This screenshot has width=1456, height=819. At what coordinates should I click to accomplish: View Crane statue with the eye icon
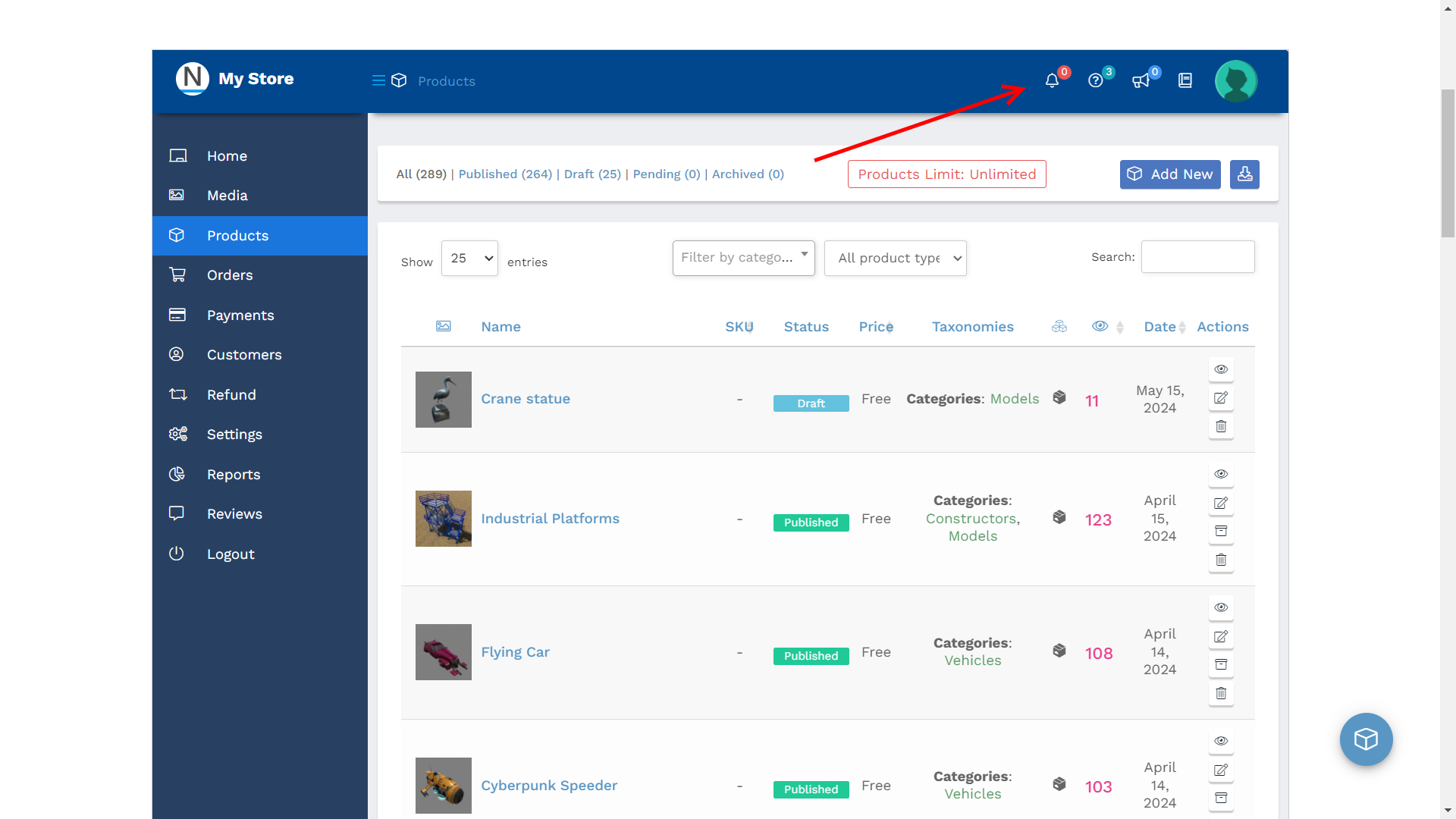click(x=1221, y=369)
